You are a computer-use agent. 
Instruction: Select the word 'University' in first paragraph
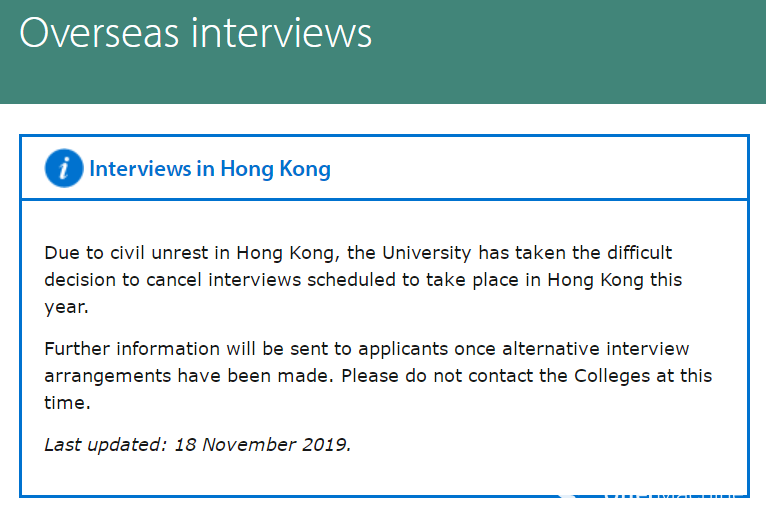click(x=426, y=254)
